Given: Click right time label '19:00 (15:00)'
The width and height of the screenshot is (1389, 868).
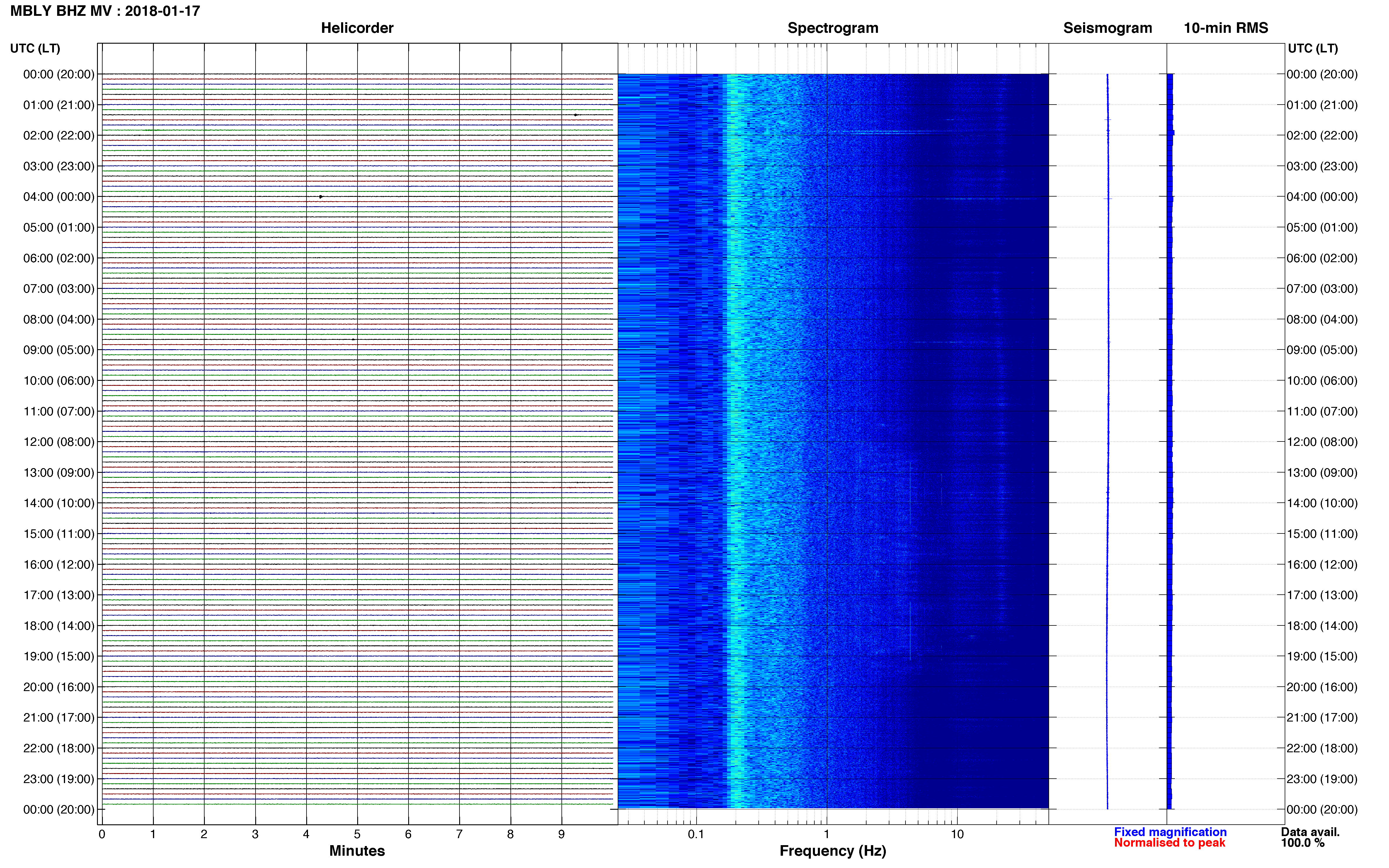Looking at the screenshot, I should click(x=1322, y=656).
